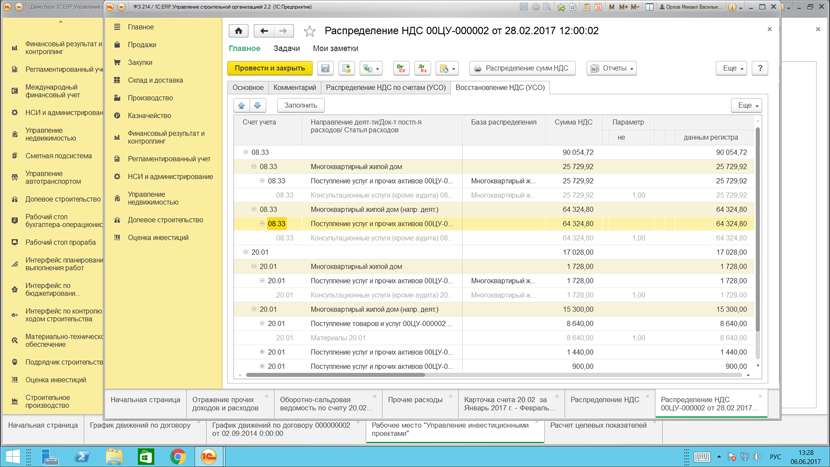Click the back navigation arrow
830x467 pixels.
[264, 31]
